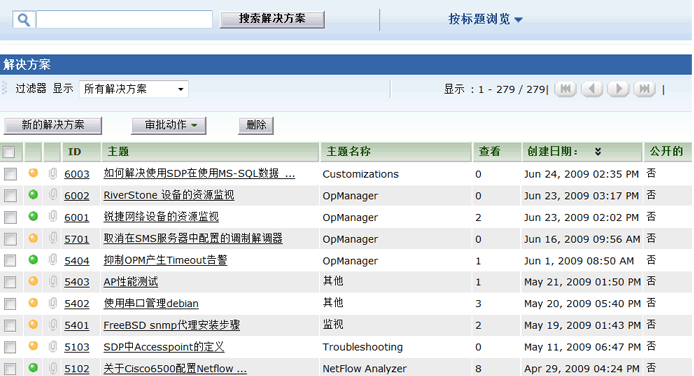Expand the 审批动作 dropdown menu

[x=169, y=125]
